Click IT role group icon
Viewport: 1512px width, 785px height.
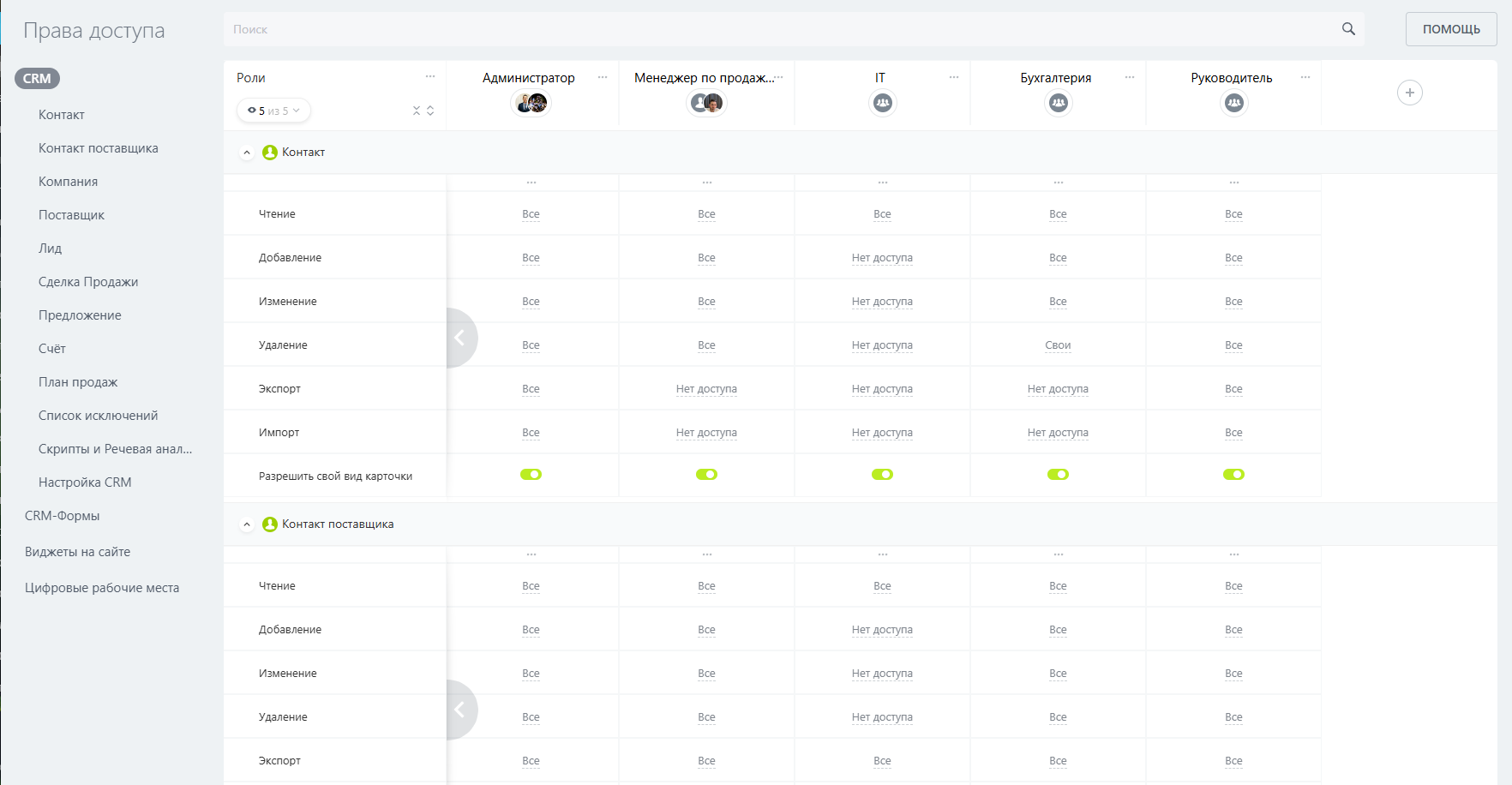click(x=882, y=103)
